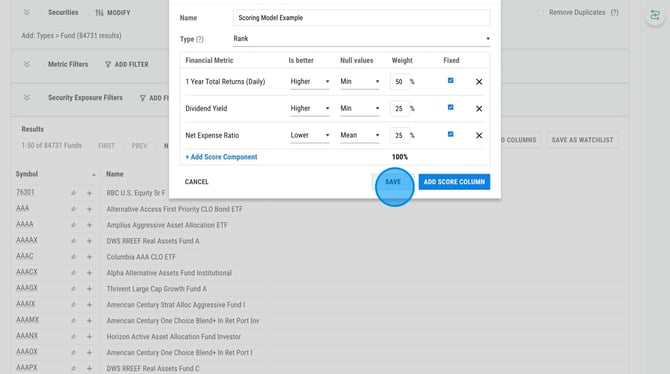Edit weight field for 1 Year Total Returns
Image resolution: width=670 pixels, height=374 pixels.
[400, 82]
